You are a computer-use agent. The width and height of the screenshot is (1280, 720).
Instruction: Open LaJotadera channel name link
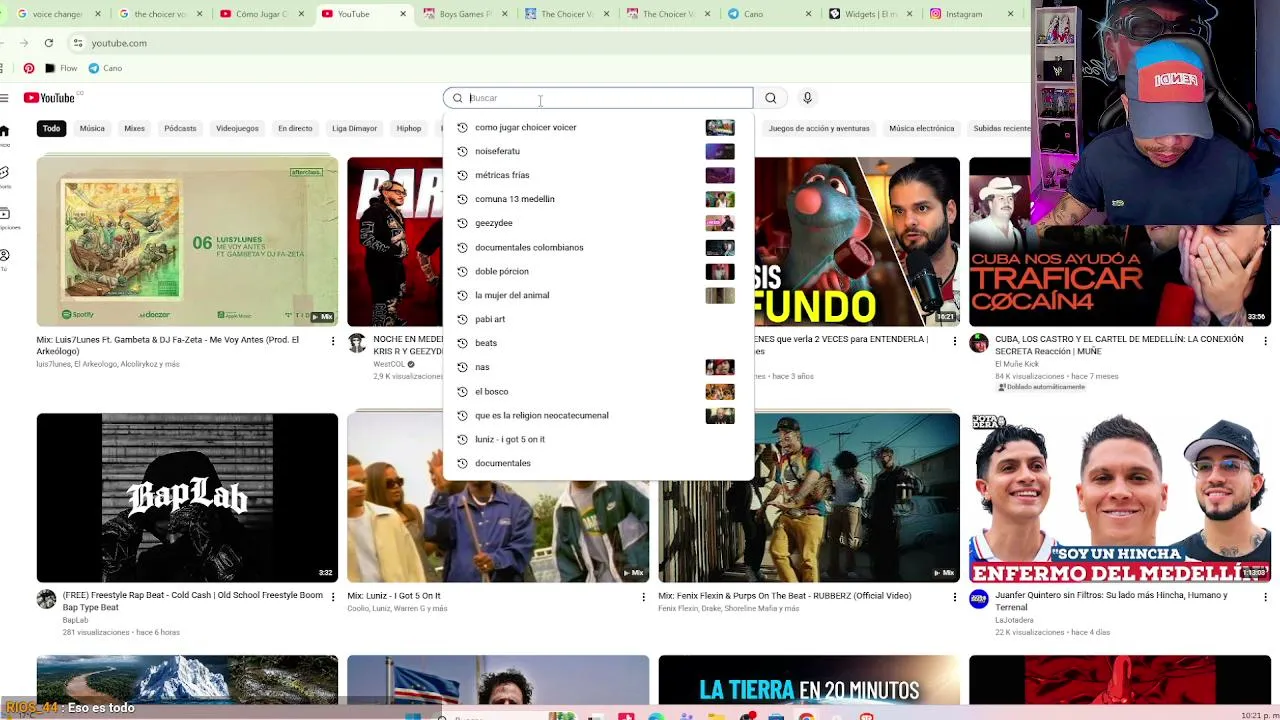(1015, 620)
